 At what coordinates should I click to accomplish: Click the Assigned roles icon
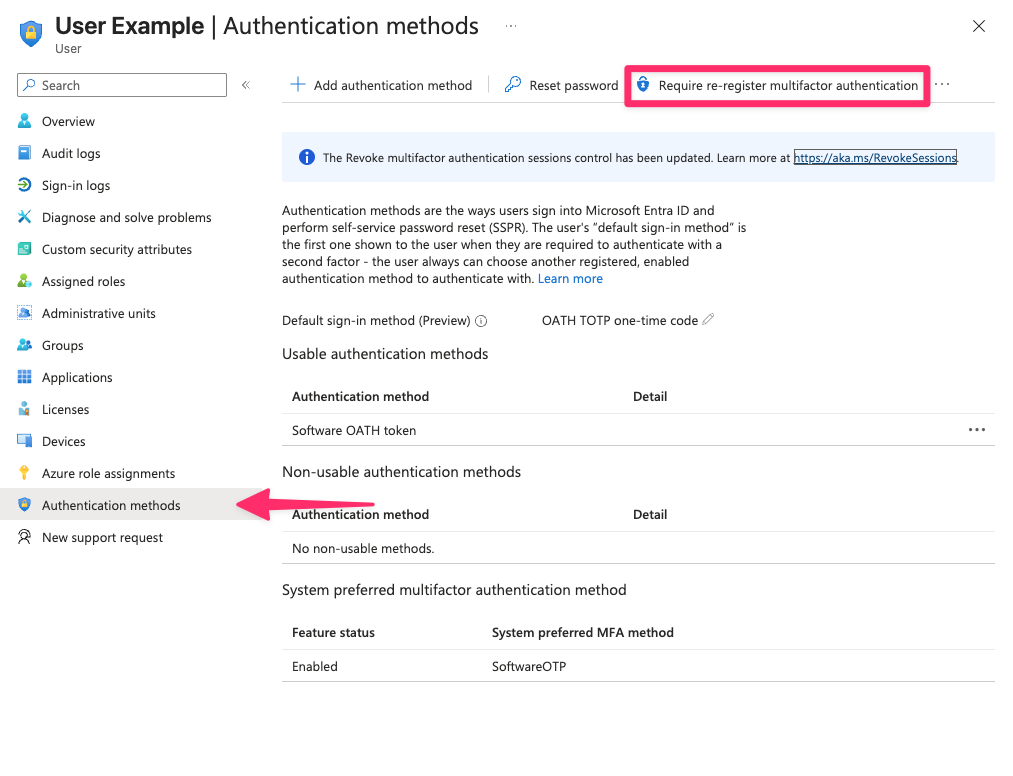click(25, 281)
